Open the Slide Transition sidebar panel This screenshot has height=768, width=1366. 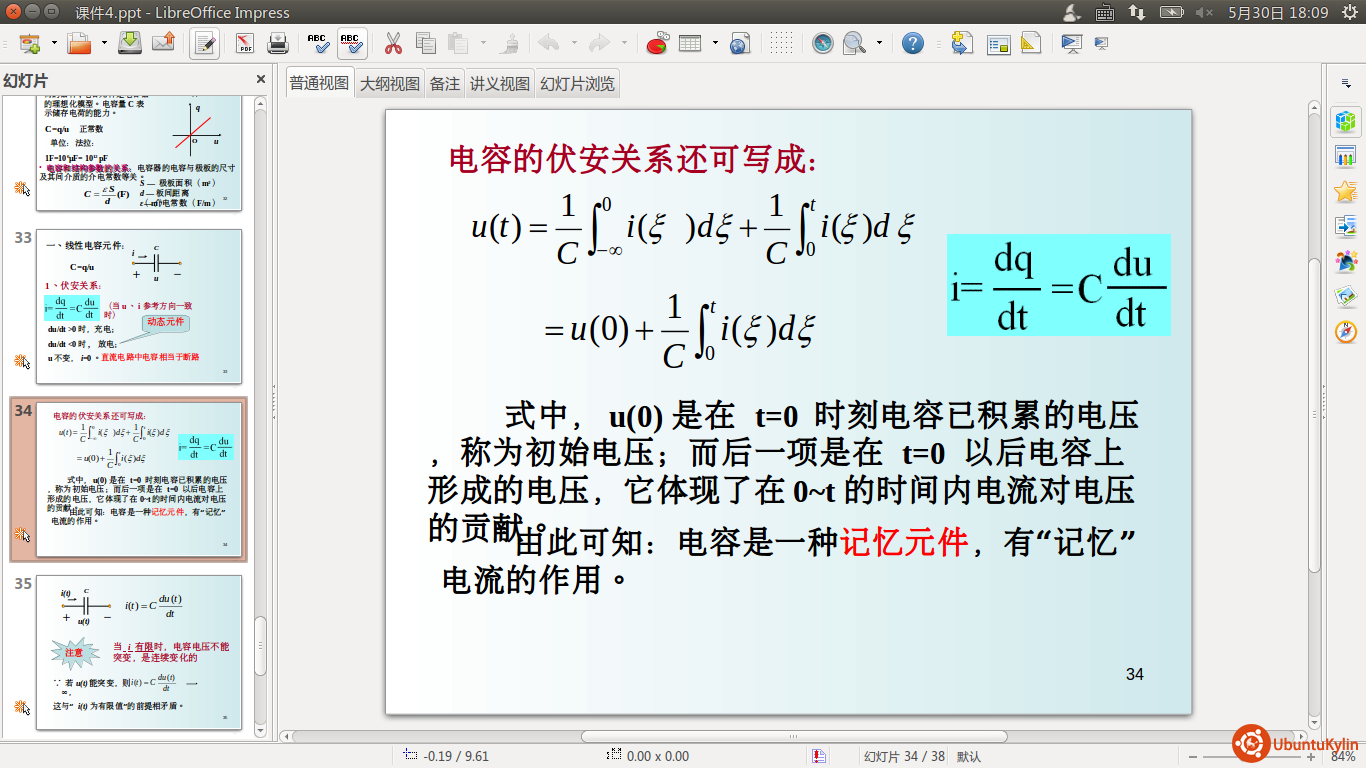click(1346, 226)
